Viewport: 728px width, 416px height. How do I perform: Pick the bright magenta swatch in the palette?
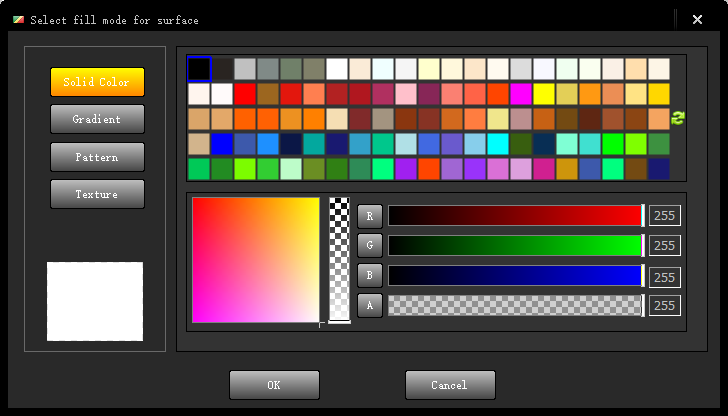coord(521,94)
